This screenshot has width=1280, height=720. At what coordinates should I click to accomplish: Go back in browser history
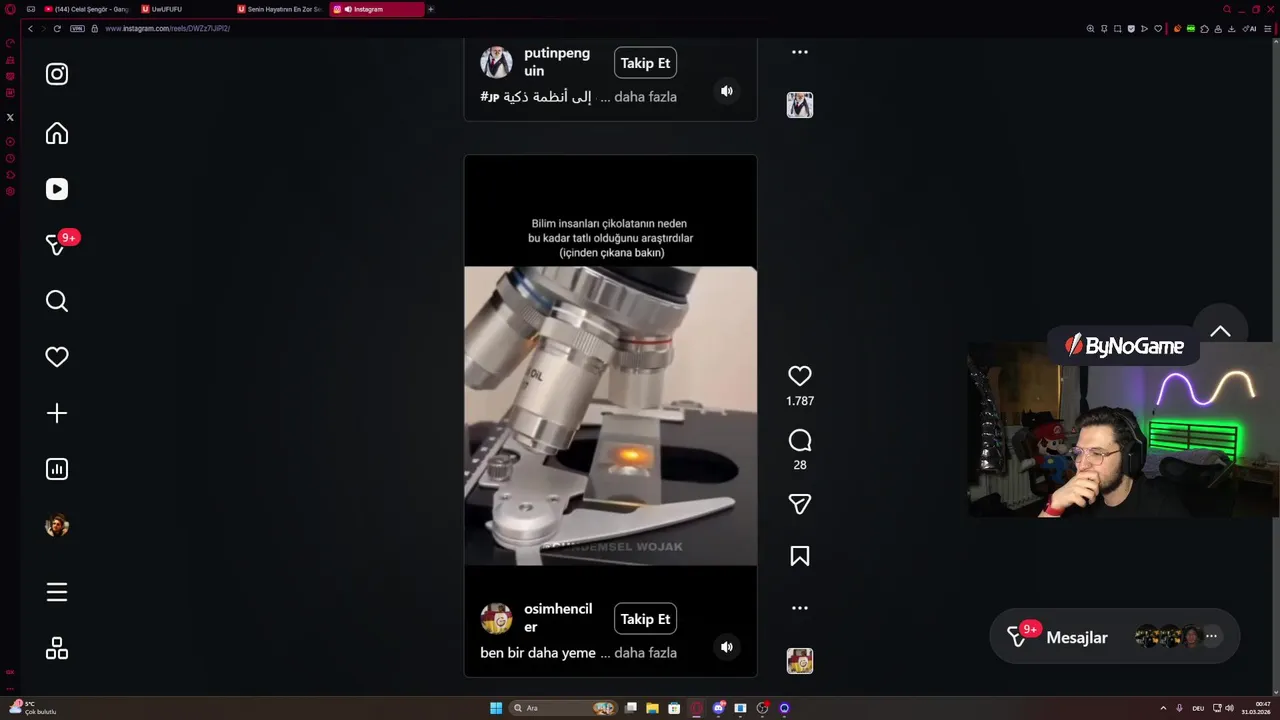tap(30, 28)
